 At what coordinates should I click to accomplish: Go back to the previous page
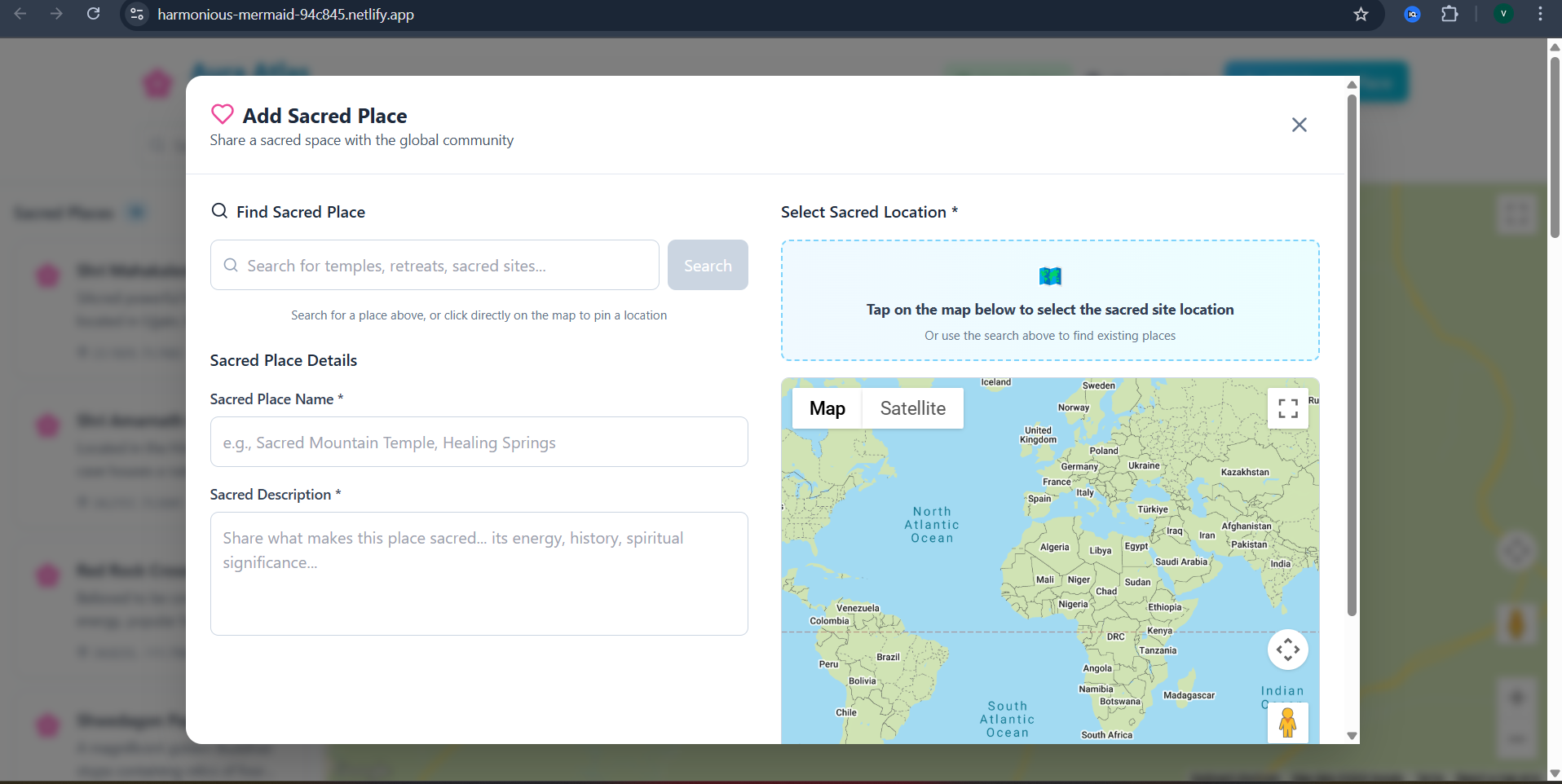[x=20, y=14]
